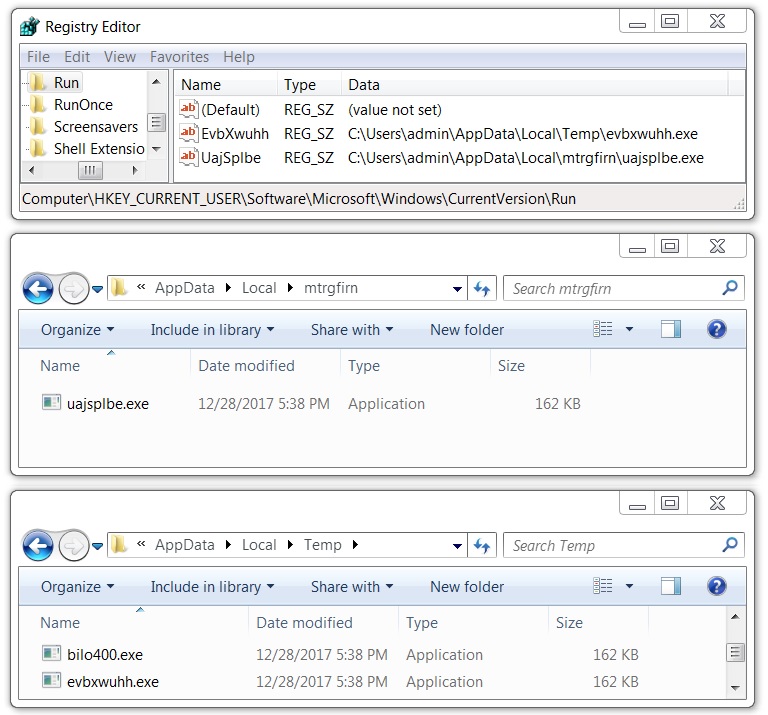Open Help in mtrgfirn window

point(716,329)
